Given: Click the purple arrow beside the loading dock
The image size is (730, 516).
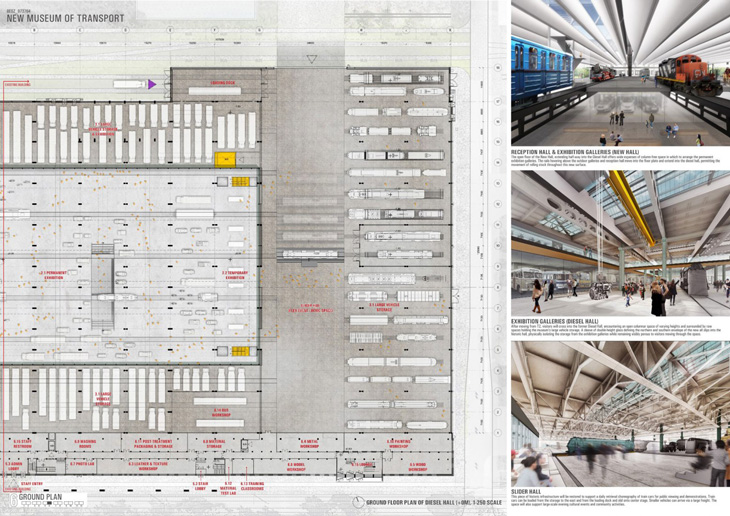Looking at the screenshot, I should tap(152, 84).
